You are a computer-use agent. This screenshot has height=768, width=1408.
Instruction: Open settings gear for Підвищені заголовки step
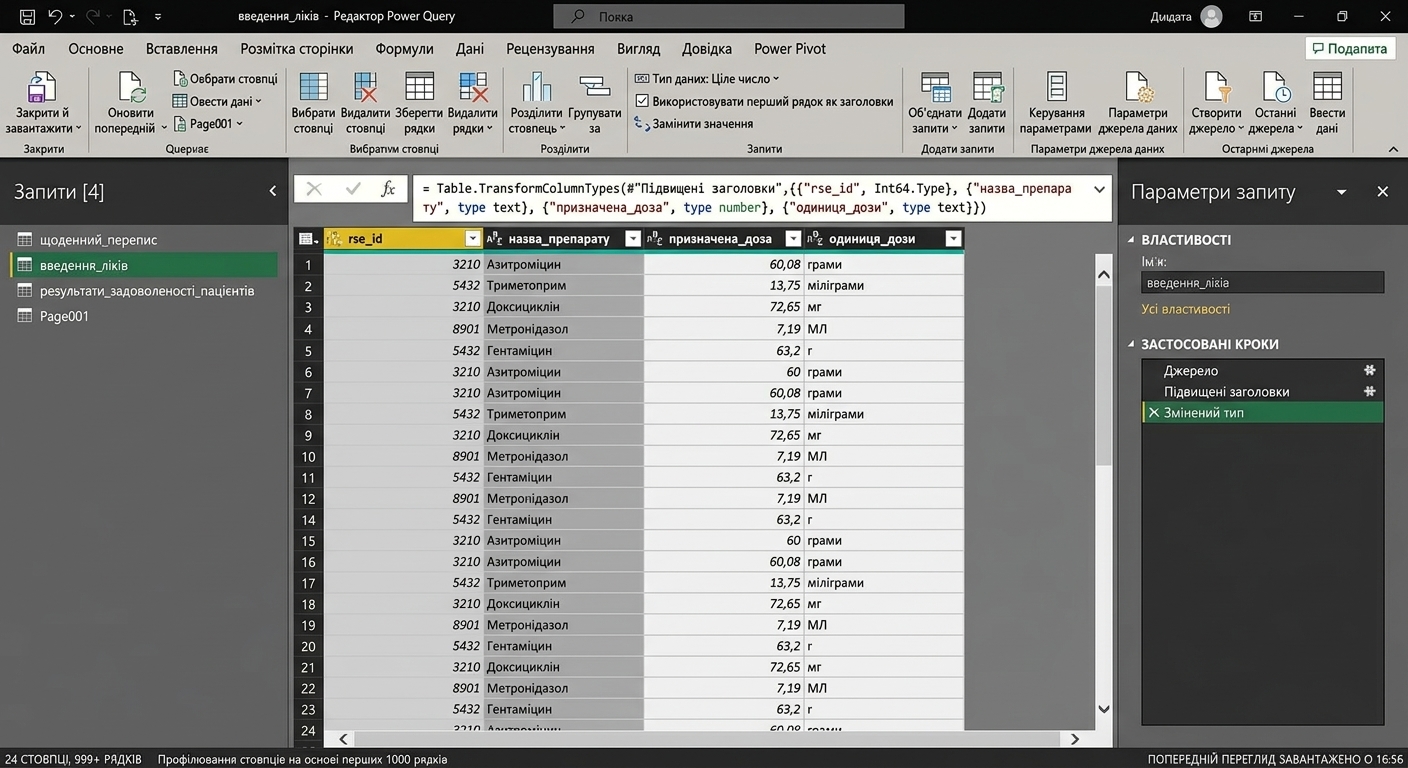click(1370, 391)
